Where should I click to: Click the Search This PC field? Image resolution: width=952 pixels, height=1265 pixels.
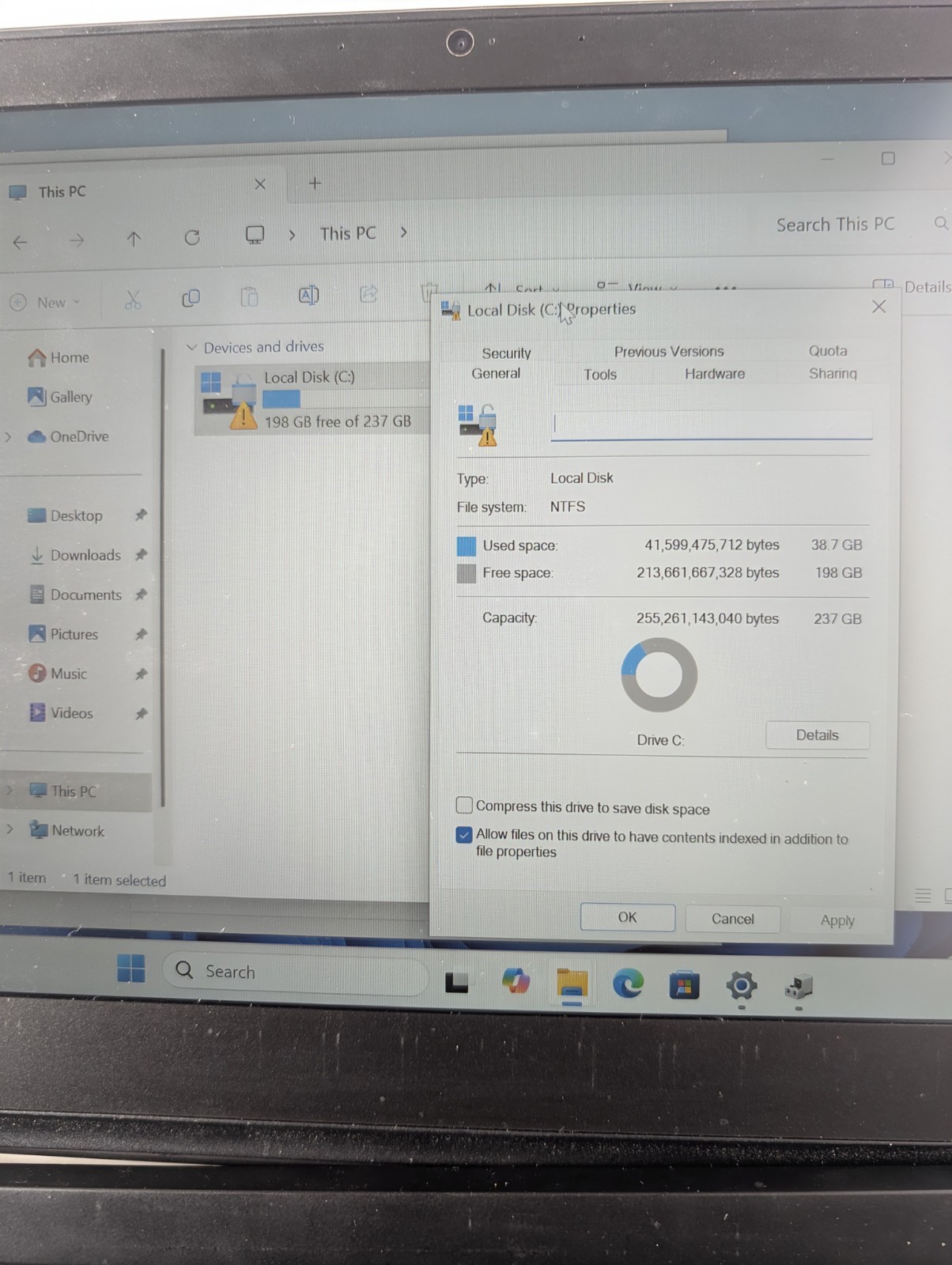pyautogui.click(x=835, y=225)
